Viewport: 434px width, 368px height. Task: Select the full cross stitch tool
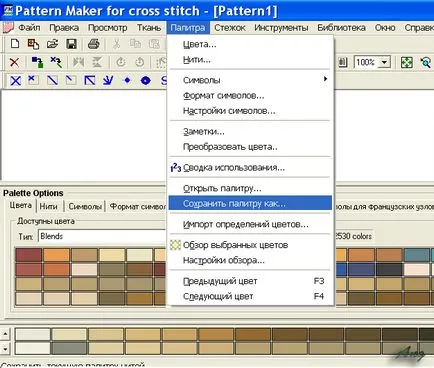pyautogui.click(x=15, y=81)
